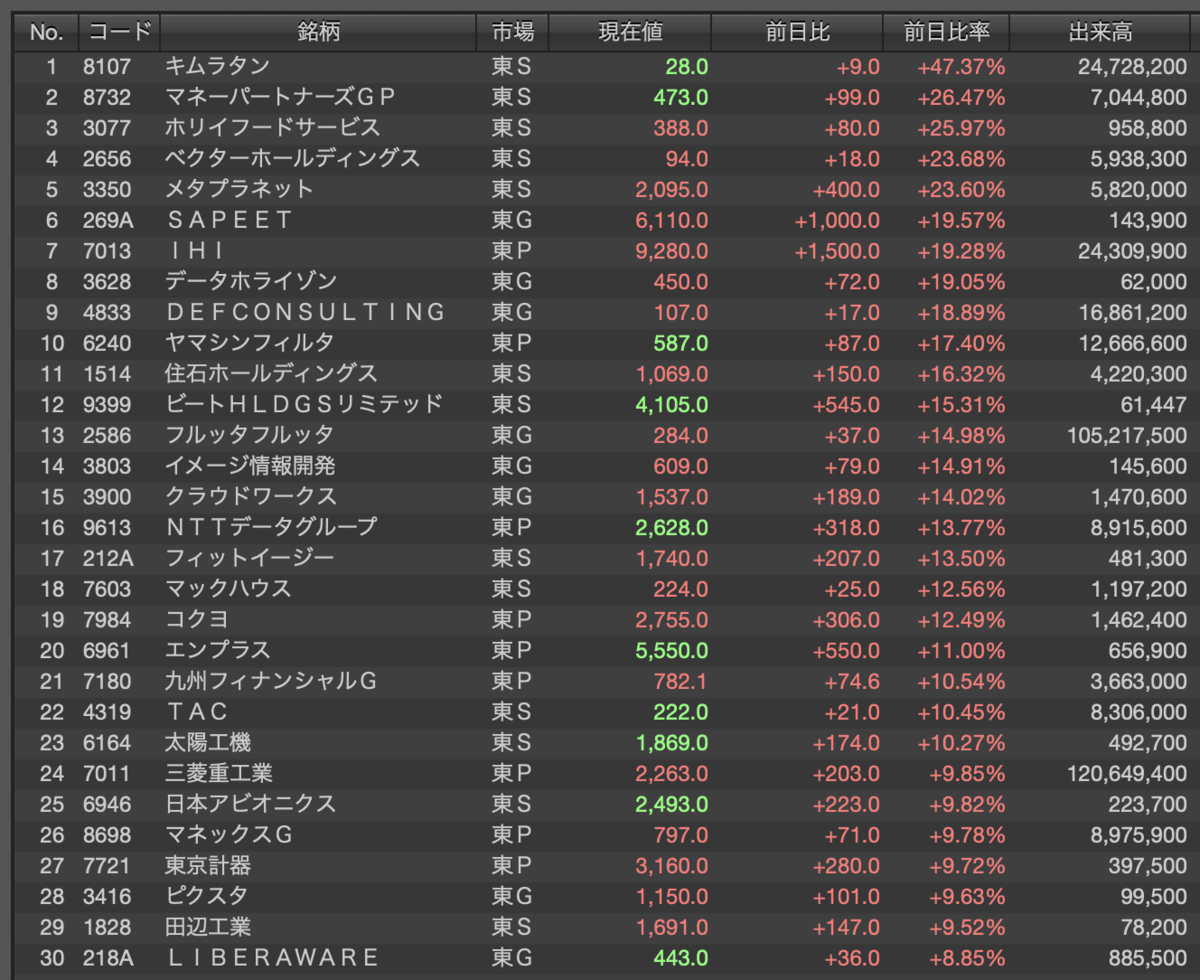
Task: Select the データホライゾン stock name
Action: 251,281
